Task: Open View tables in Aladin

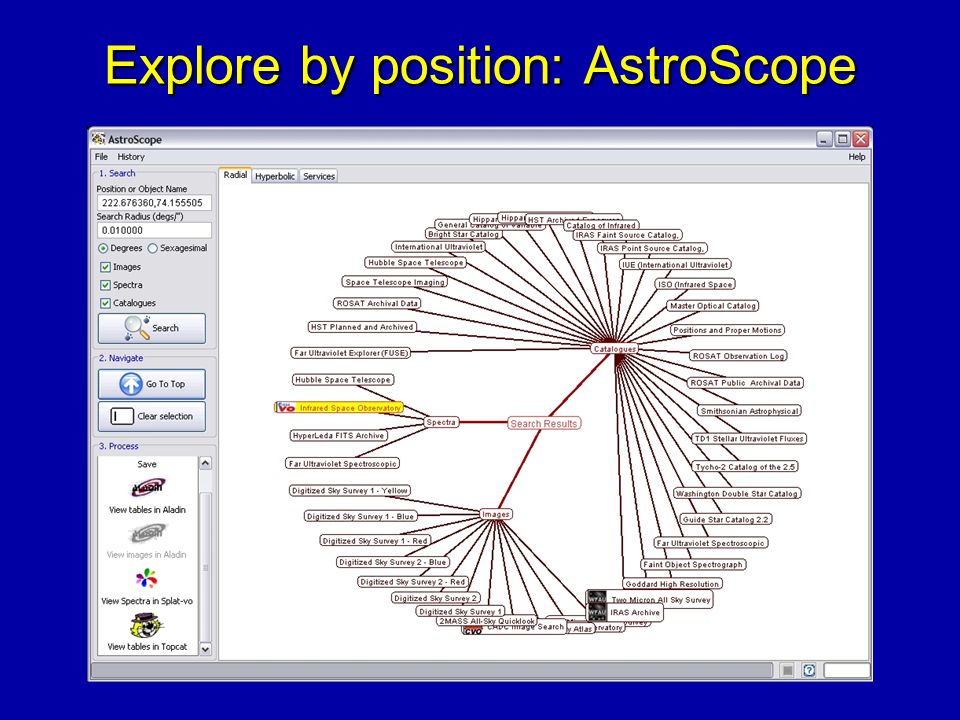Action: [x=147, y=495]
